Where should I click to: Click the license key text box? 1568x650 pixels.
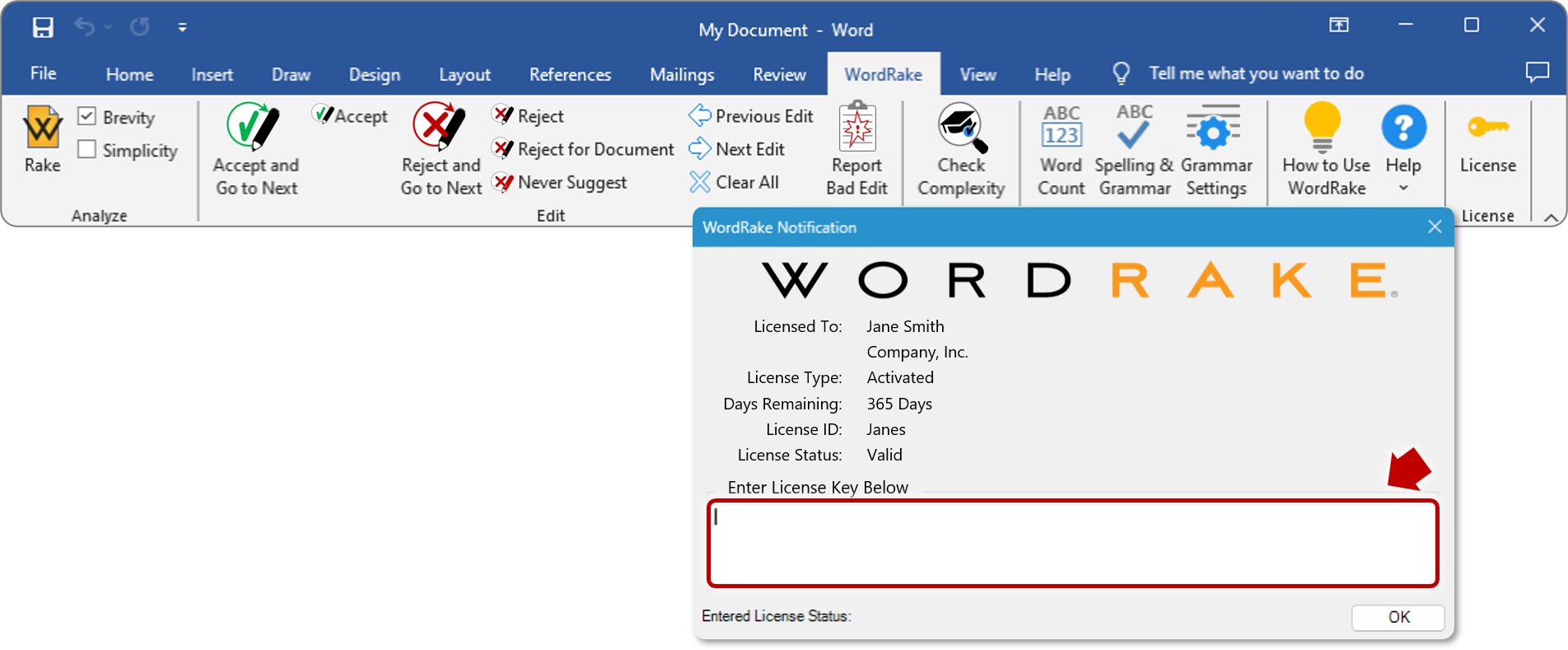tap(1072, 543)
